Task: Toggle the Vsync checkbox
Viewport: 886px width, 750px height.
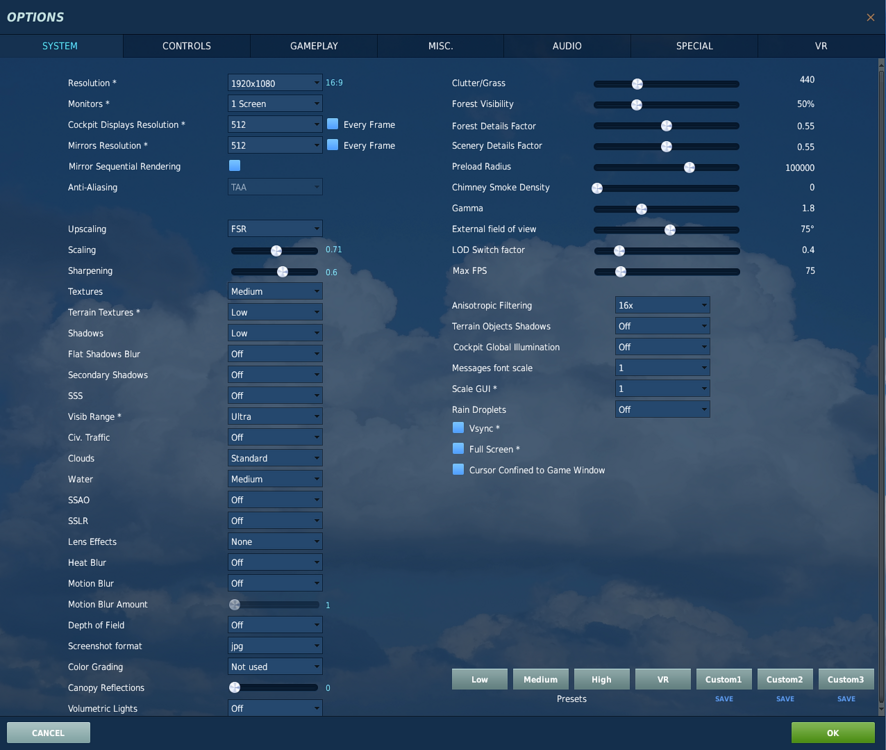Action: point(458,427)
